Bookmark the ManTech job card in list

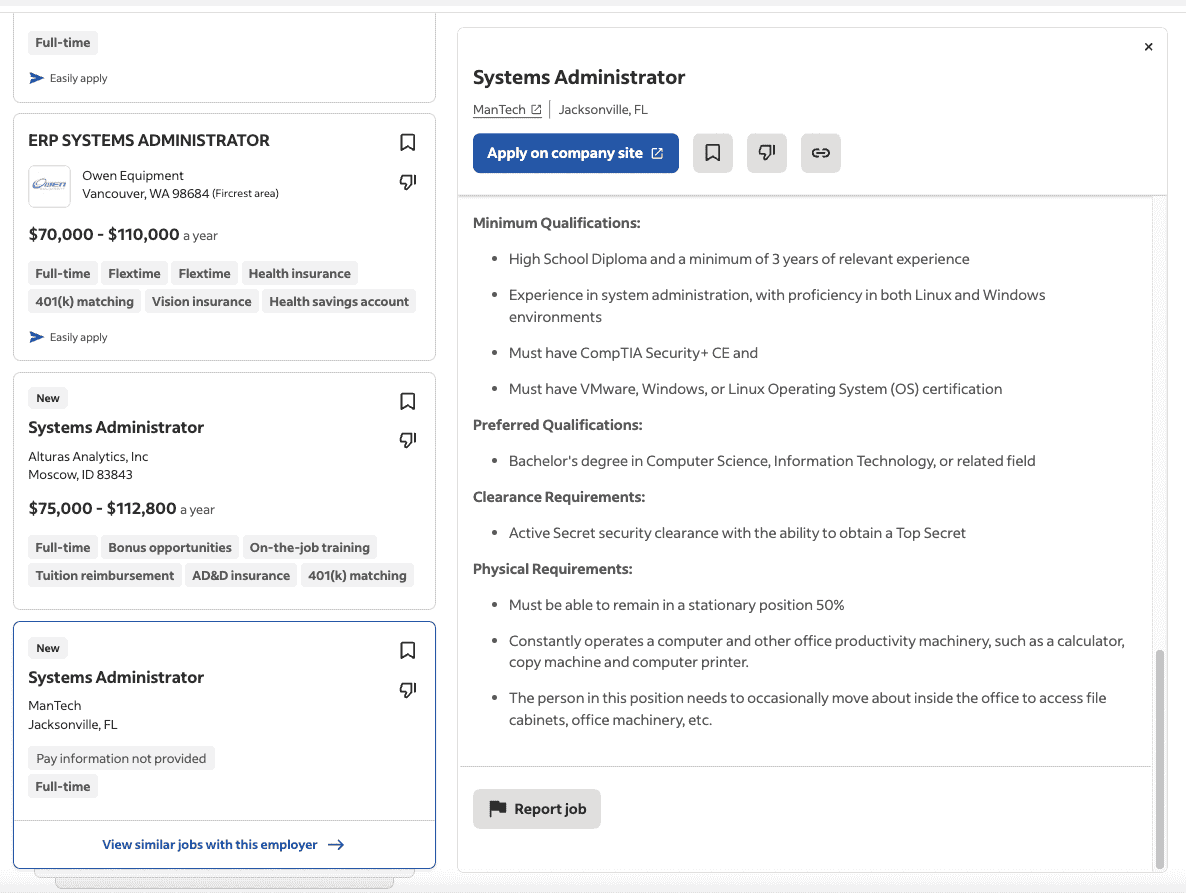click(408, 650)
